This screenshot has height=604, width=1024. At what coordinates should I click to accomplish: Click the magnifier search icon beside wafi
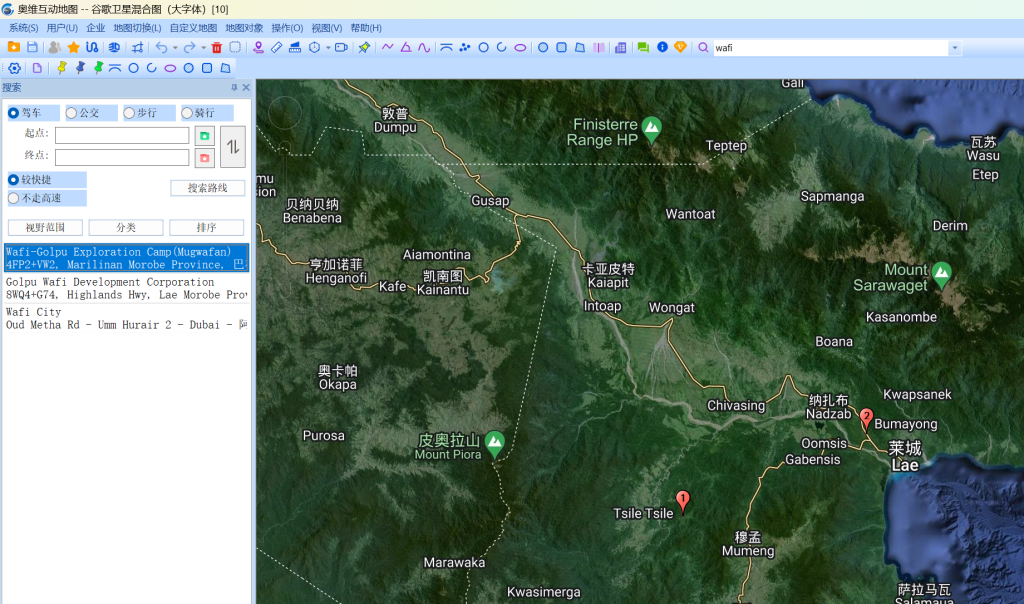tap(703, 47)
